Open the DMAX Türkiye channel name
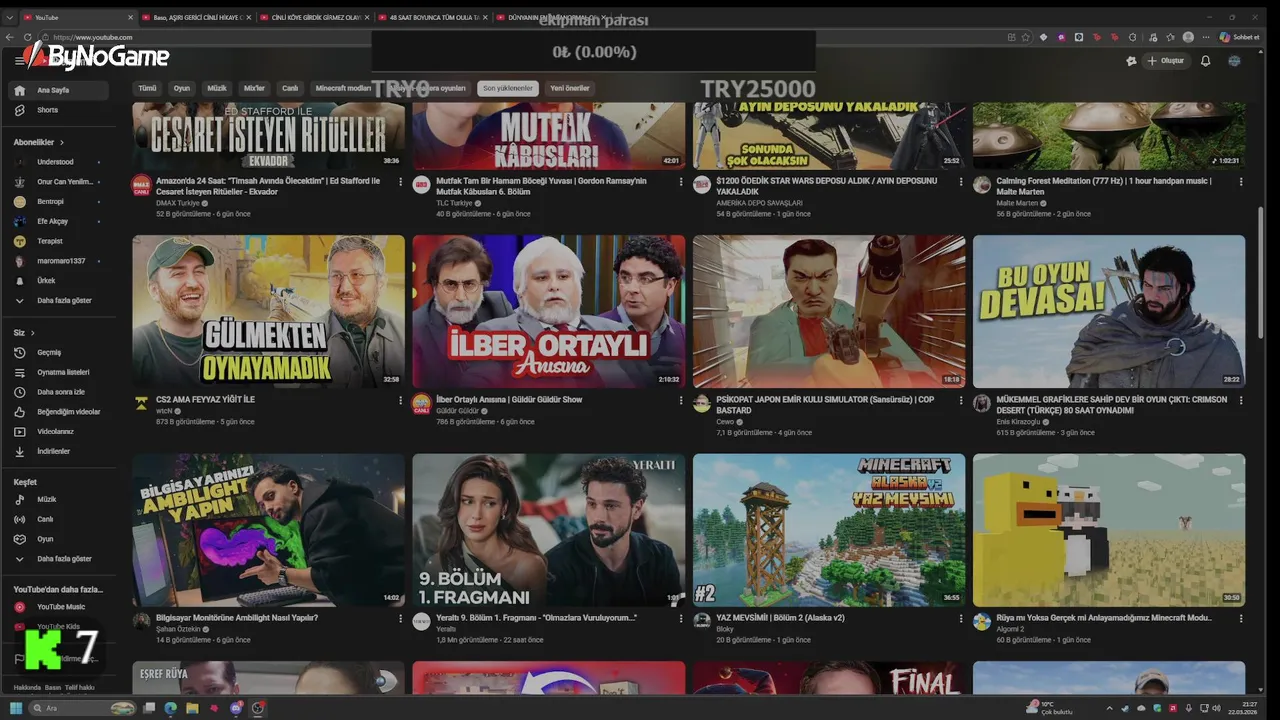The width and height of the screenshot is (1280, 720). (180, 203)
